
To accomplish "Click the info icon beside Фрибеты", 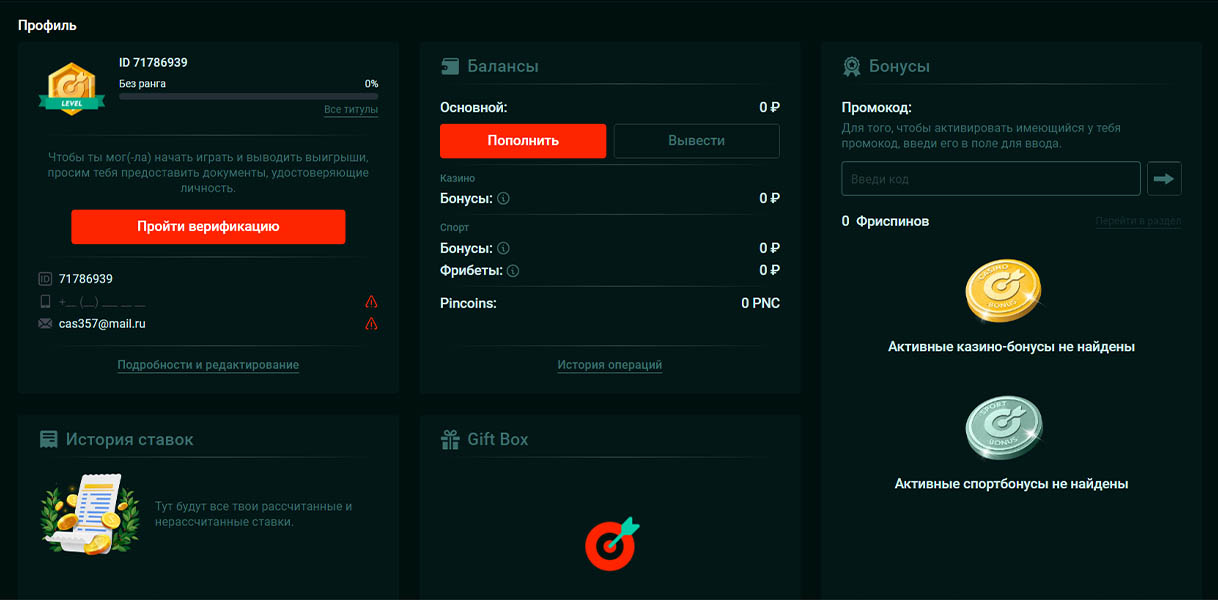I will [x=513, y=271].
